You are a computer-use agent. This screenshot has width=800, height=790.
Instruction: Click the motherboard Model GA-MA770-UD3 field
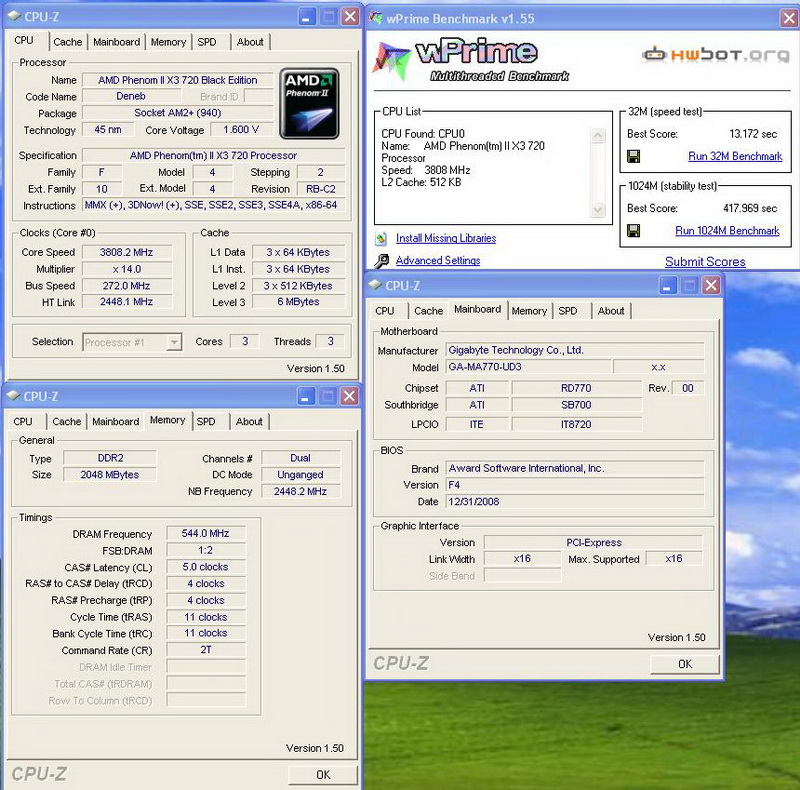point(528,367)
